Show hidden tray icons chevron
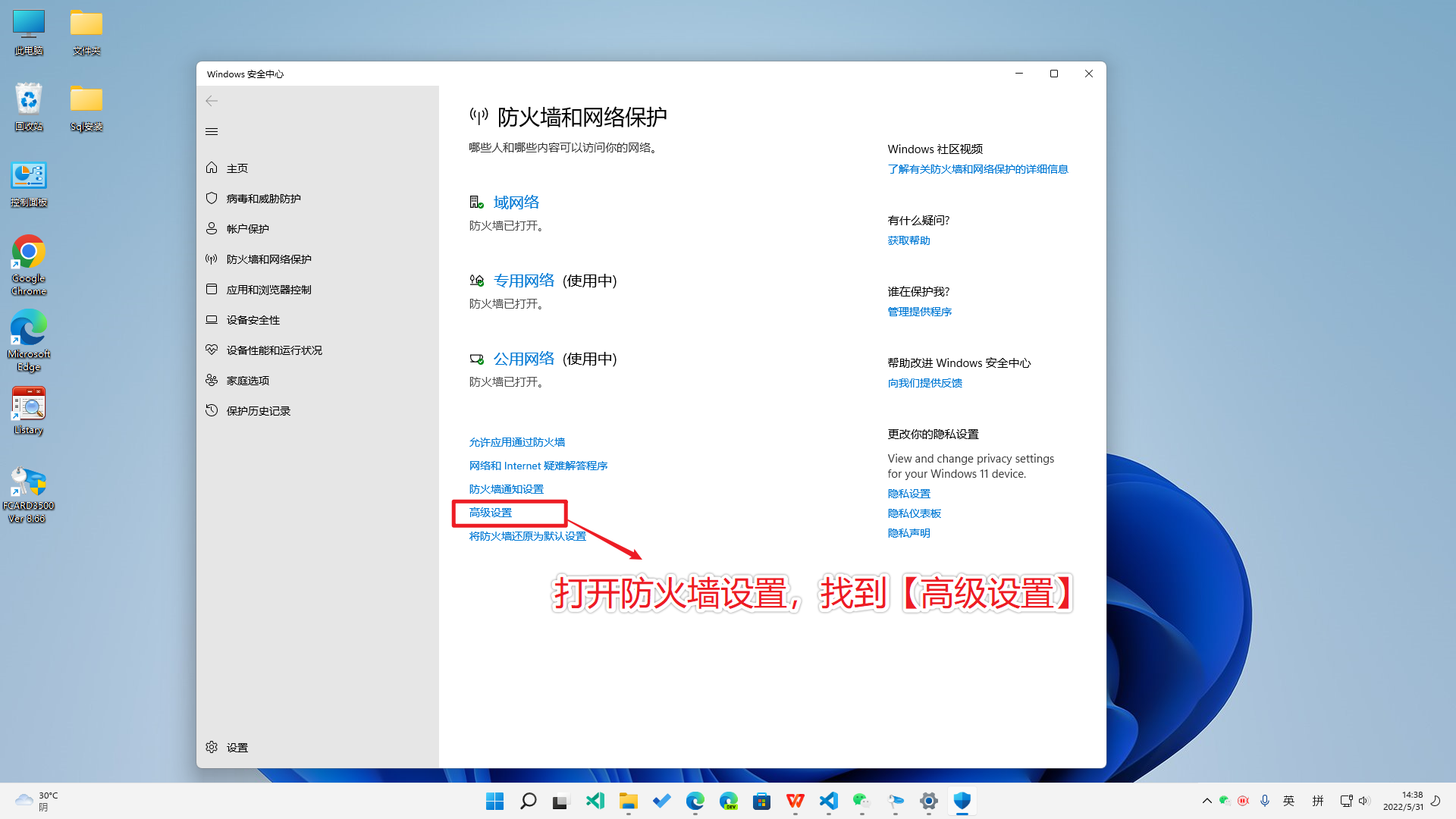The image size is (1456, 819). pyautogui.click(x=1207, y=801)
